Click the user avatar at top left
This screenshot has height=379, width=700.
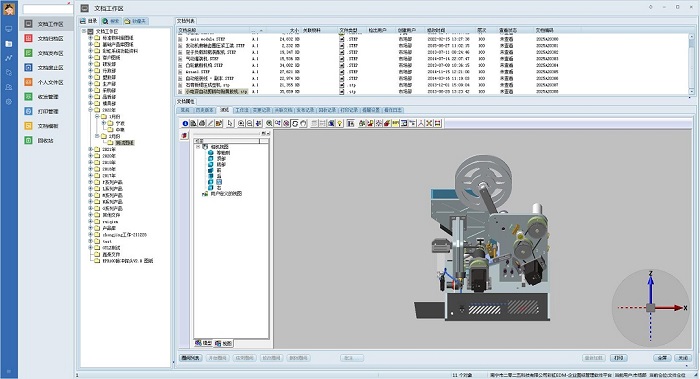[8, 8]
